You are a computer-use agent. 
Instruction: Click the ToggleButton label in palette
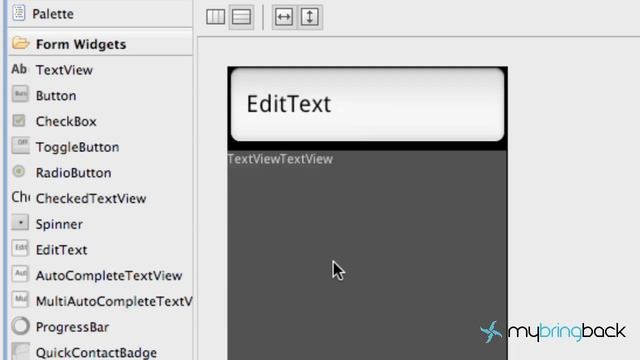pyautogui.click(x=78, y=147)
